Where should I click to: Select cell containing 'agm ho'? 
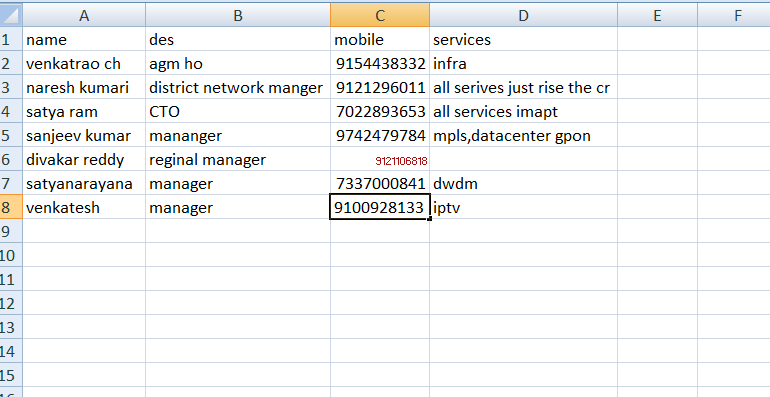pyautogui.click(x=238, y=63)
